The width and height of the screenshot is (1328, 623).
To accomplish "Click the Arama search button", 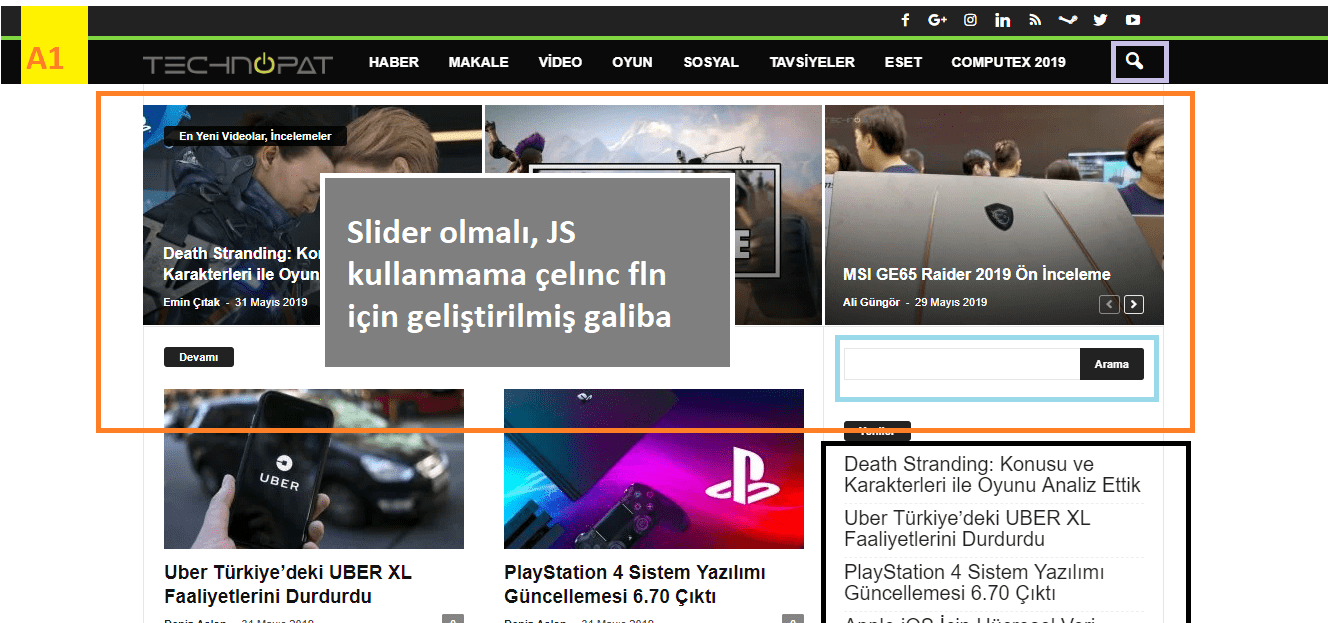I will pyautogui.click(x=1111, y=364).
